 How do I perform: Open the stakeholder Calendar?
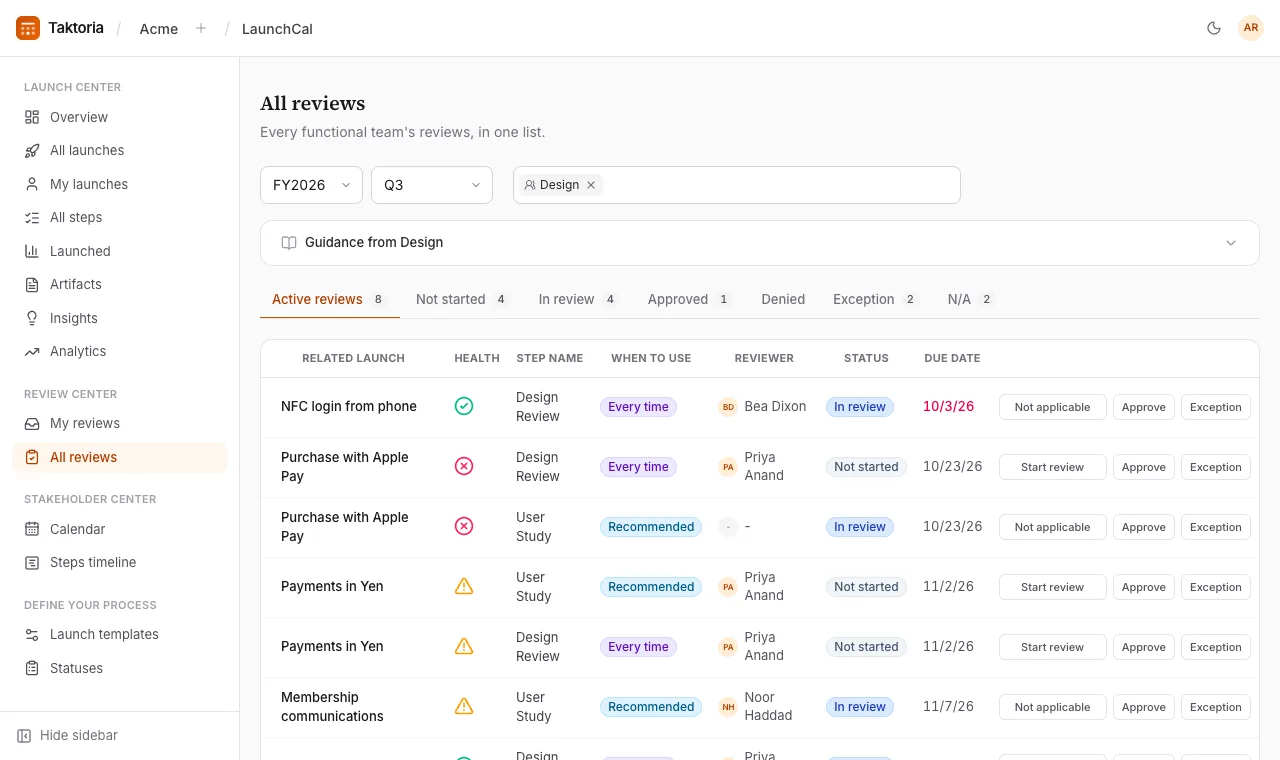pos(119,529)
